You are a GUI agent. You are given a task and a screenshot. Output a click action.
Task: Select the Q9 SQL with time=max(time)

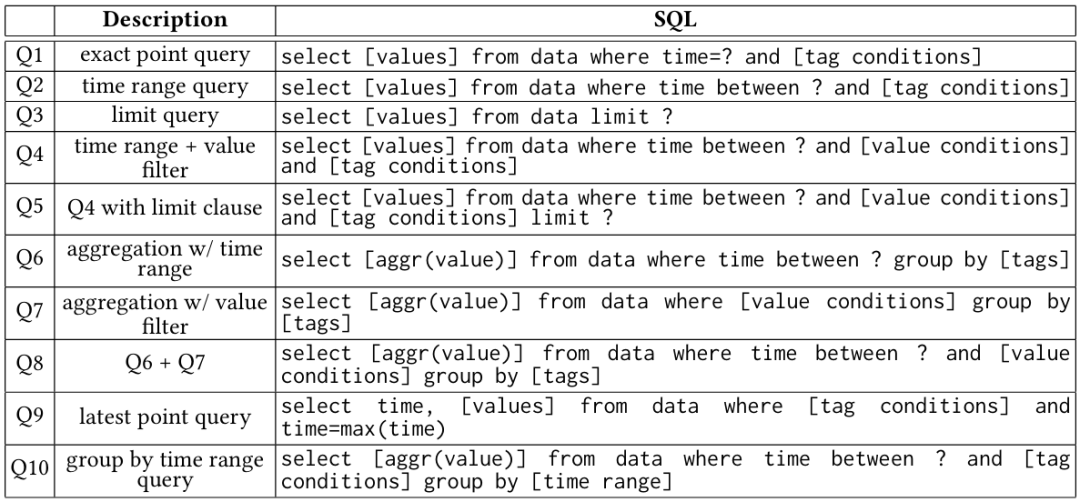point(674,417)
